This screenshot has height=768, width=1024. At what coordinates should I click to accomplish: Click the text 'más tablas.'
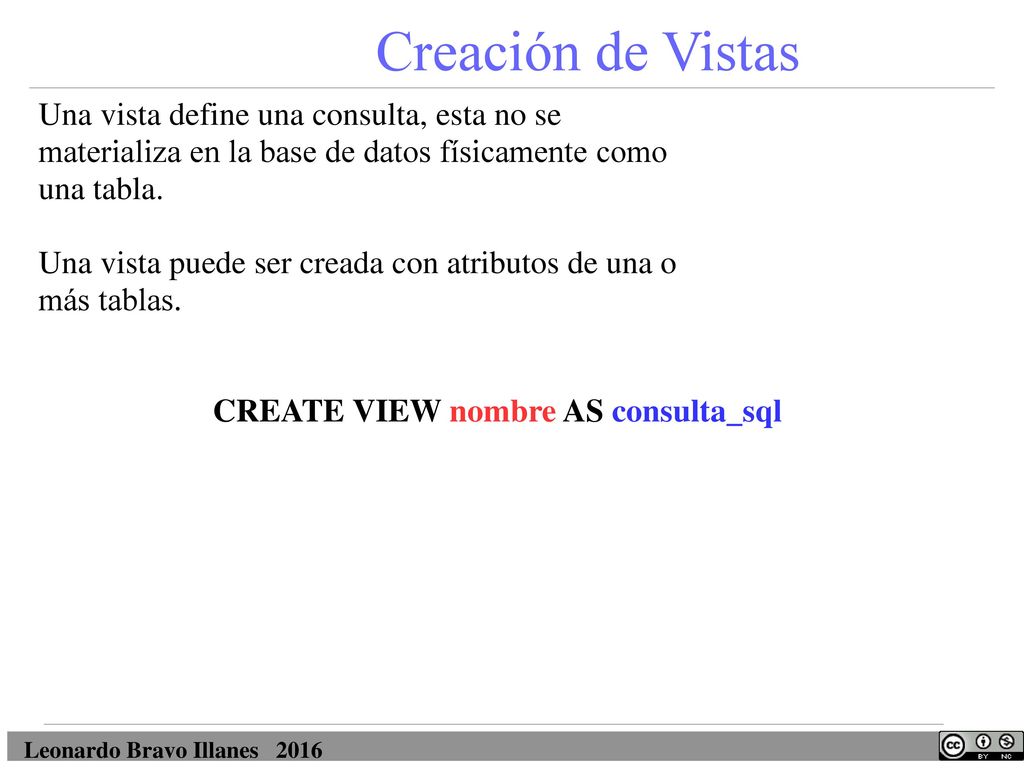click(x=110, y=301)
